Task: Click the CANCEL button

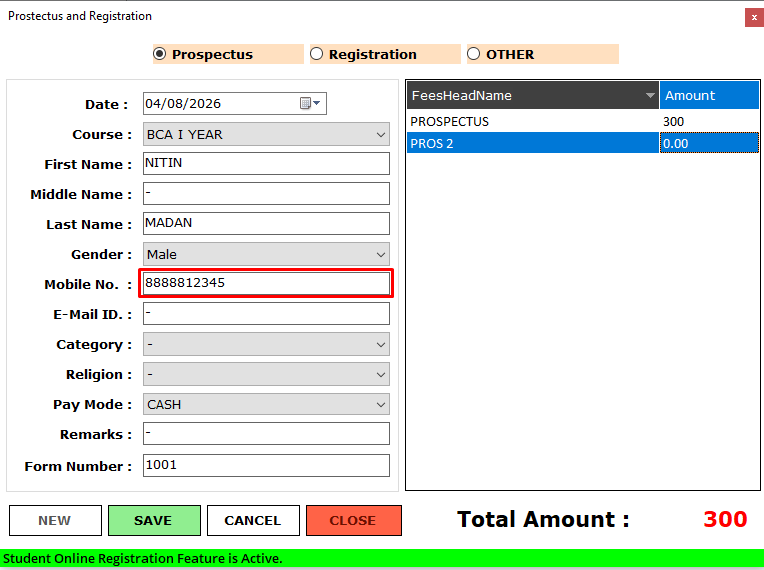Action: [x=253, y=520]
